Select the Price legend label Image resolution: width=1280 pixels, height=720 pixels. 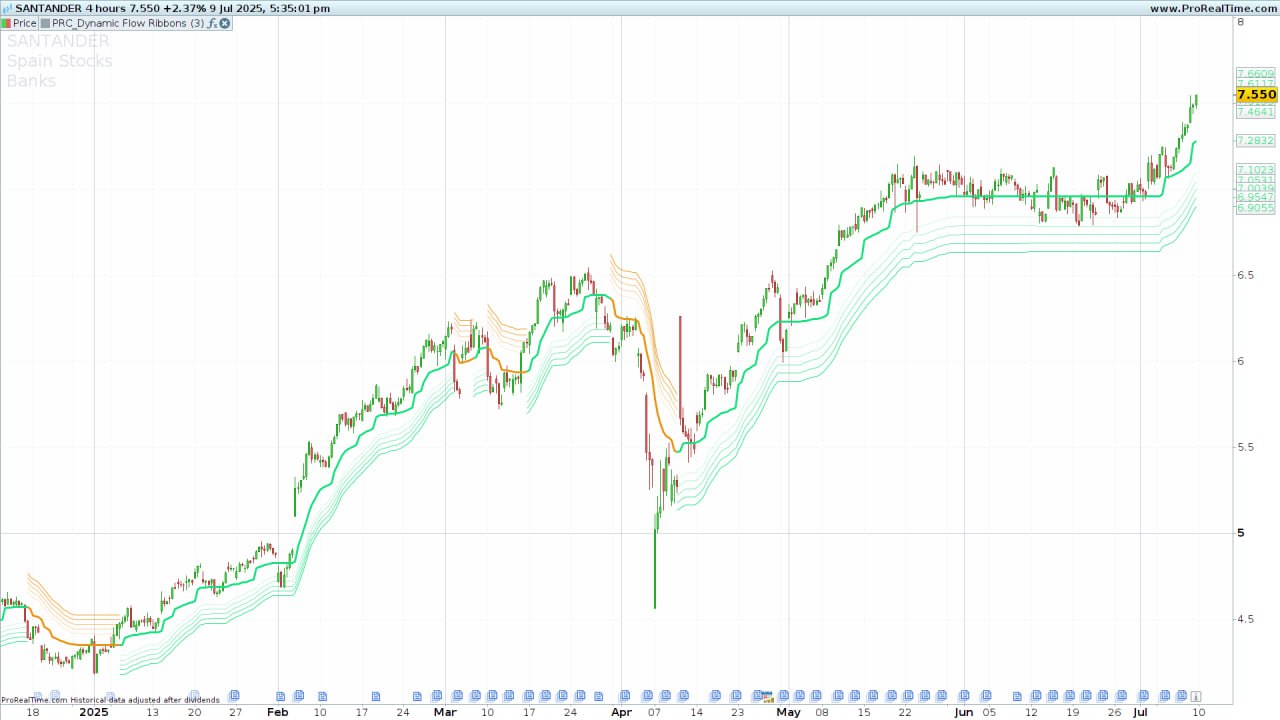pos(24,23)
